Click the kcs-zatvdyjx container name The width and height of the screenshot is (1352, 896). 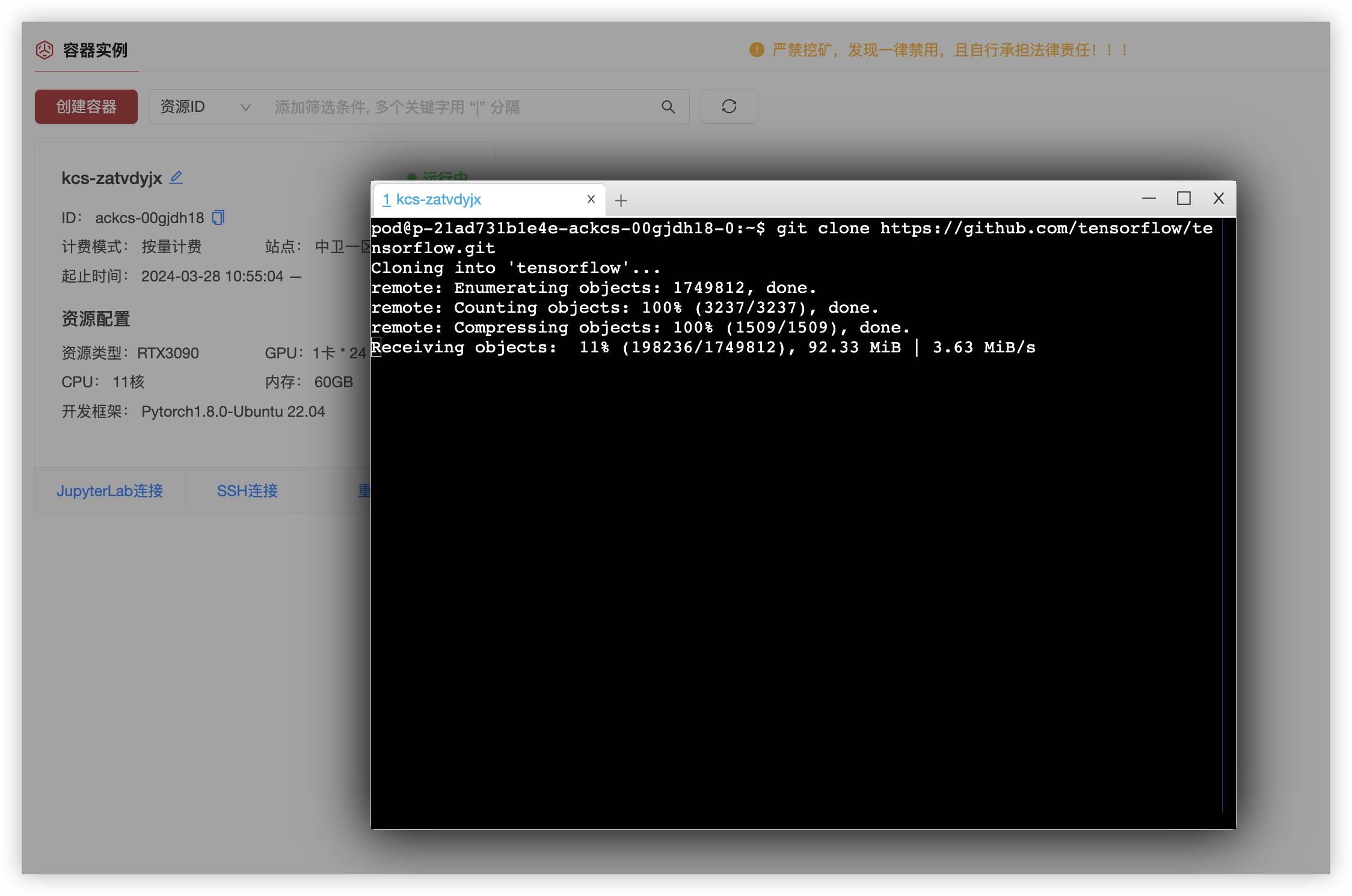[112, 178]
